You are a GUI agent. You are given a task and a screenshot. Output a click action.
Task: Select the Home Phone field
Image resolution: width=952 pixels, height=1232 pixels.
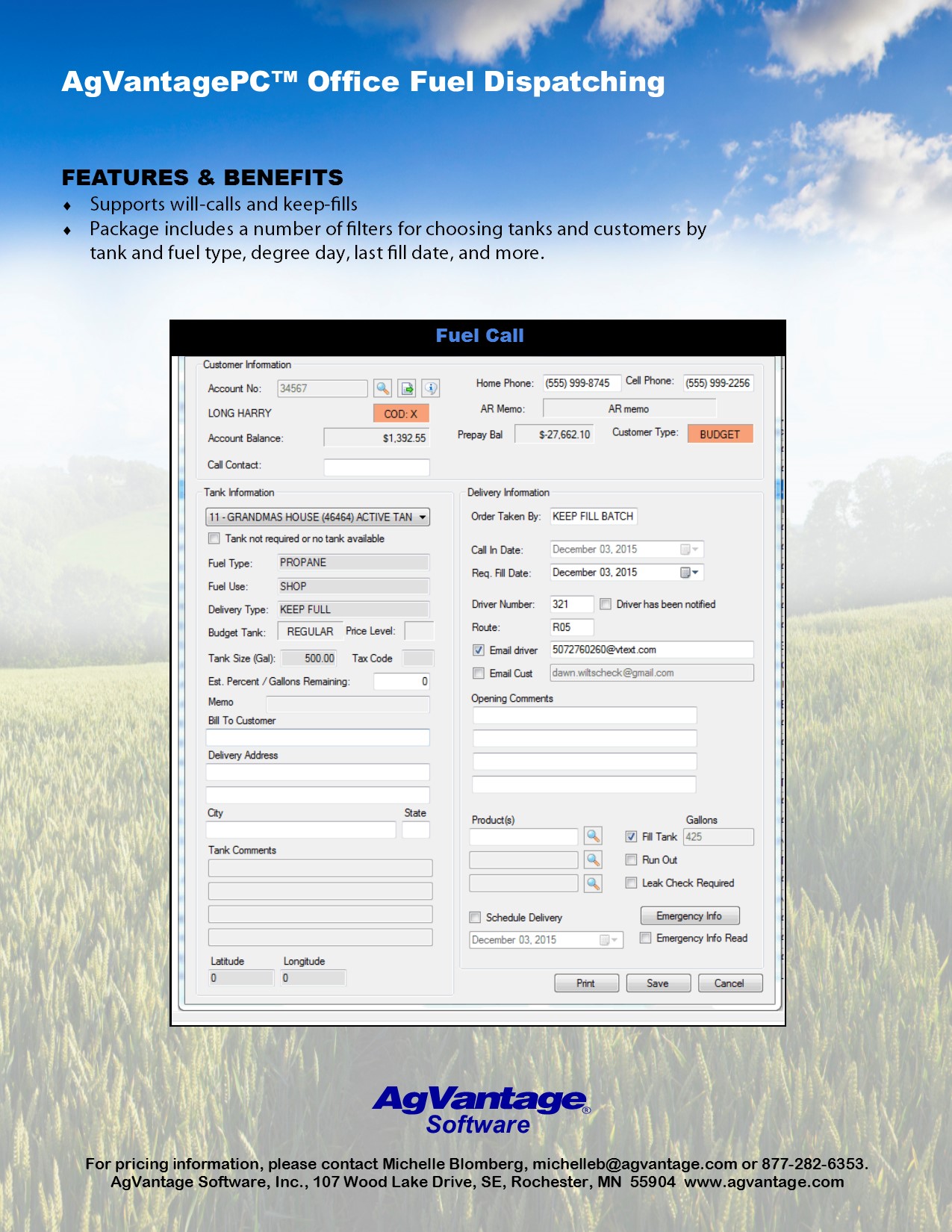pos(581,383)
